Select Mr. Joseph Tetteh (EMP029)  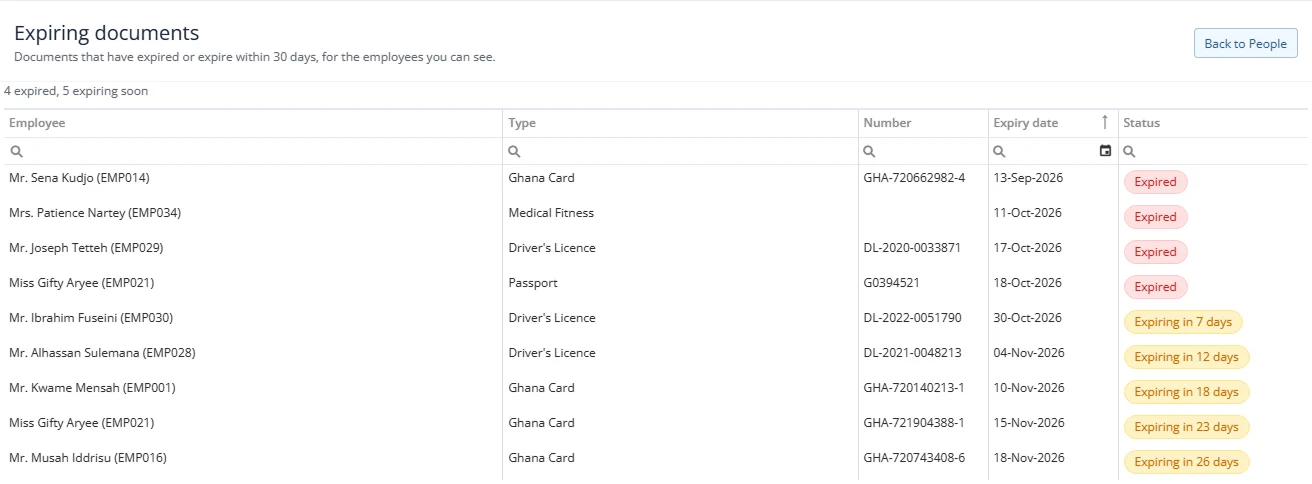pyautogui.click(x=86, y=248)
